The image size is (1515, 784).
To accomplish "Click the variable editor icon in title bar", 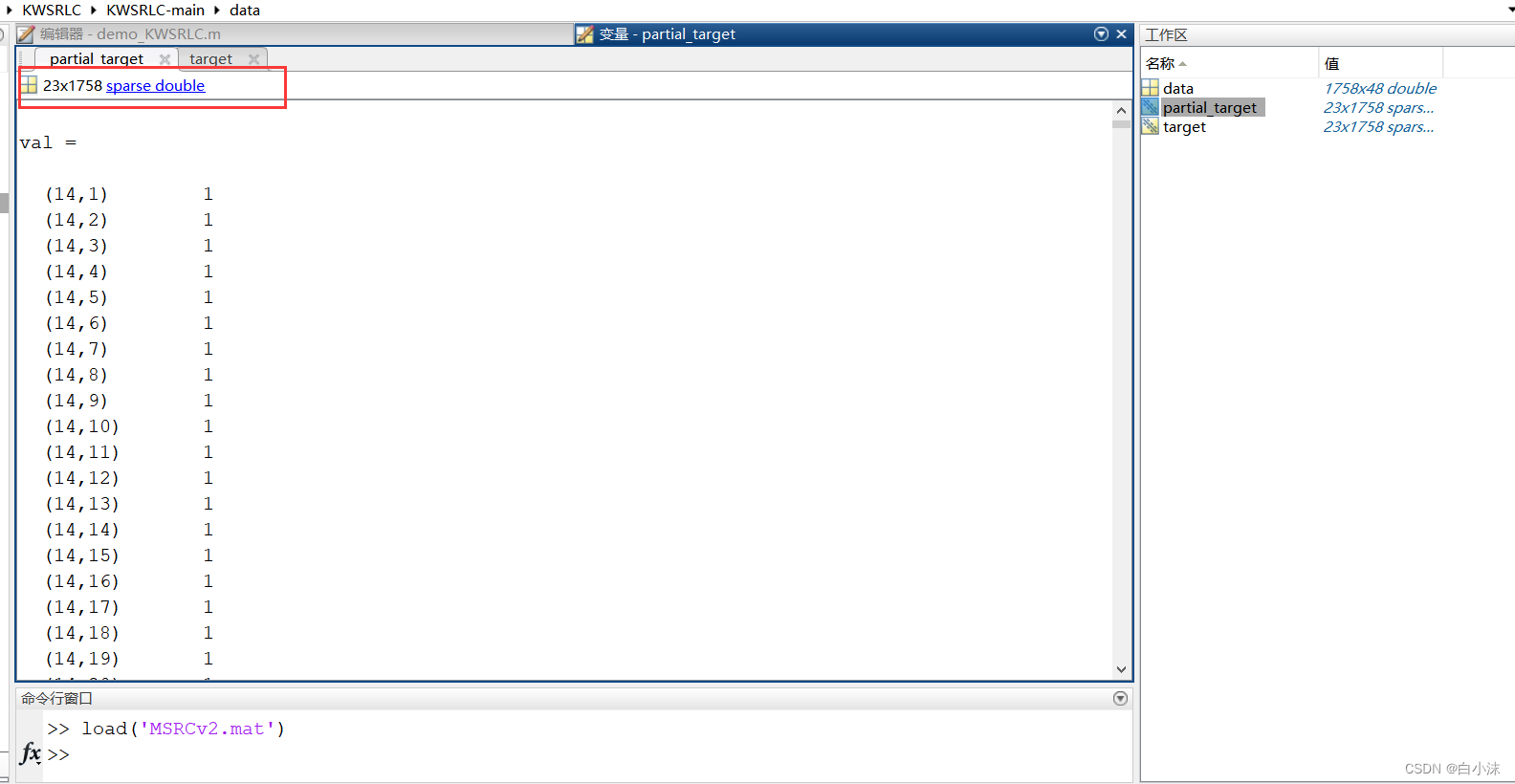I will (x=584, y=34).
